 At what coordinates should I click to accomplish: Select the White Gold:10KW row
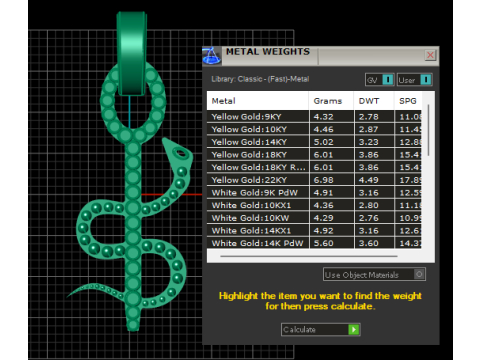point(314,218)
